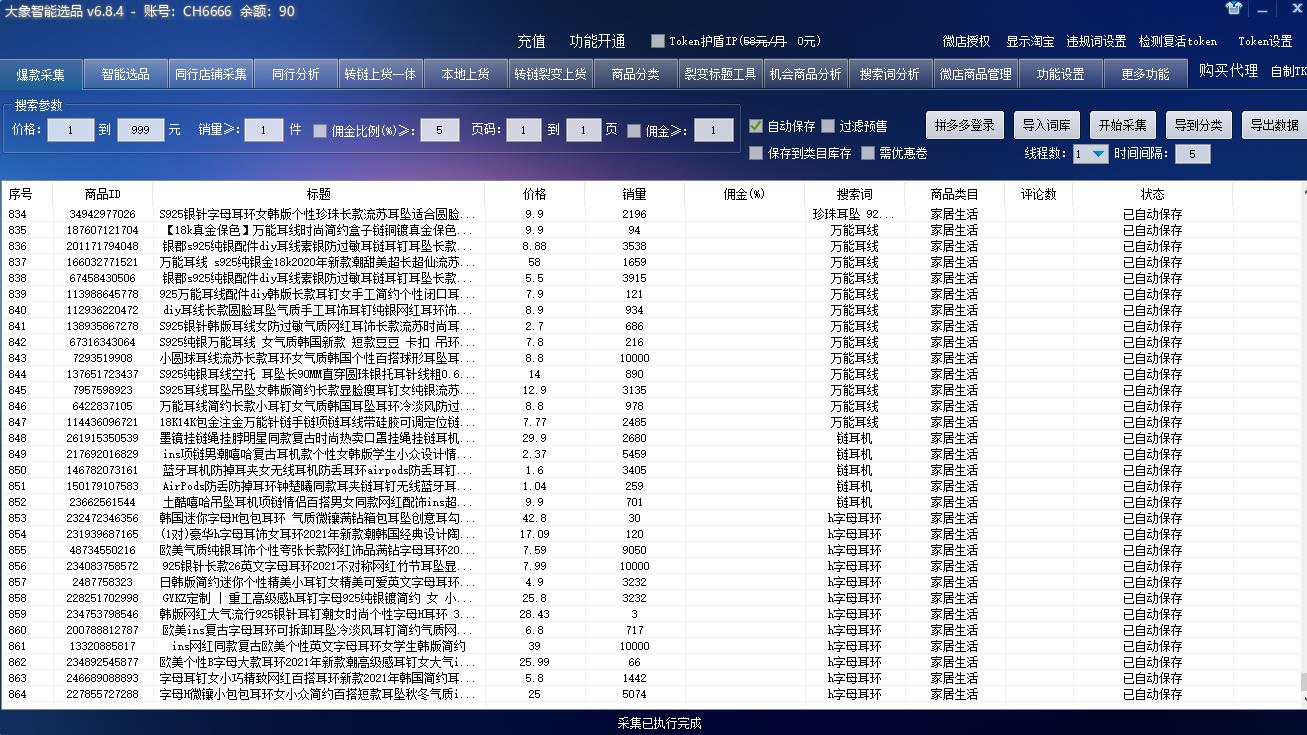Click the 导到分类 button
Screen dimensions: 1307x735
tap(1198, 125)
